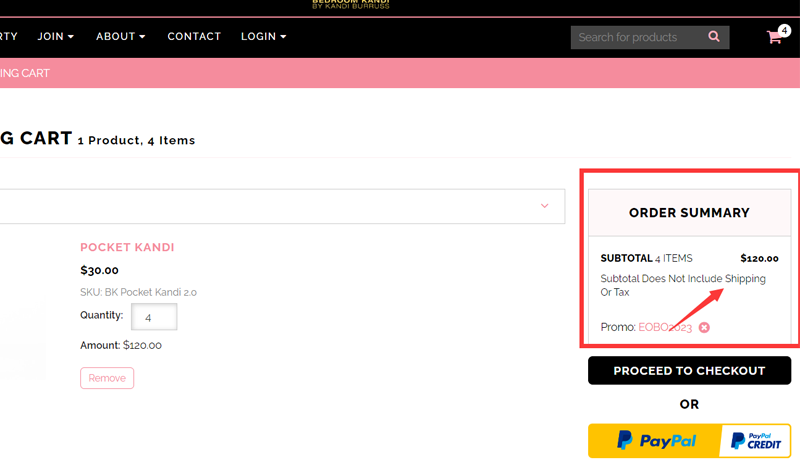Click the 1 Product, 4 Items text
The height and width of the screenshot is (460, 800).
[136, 140]
